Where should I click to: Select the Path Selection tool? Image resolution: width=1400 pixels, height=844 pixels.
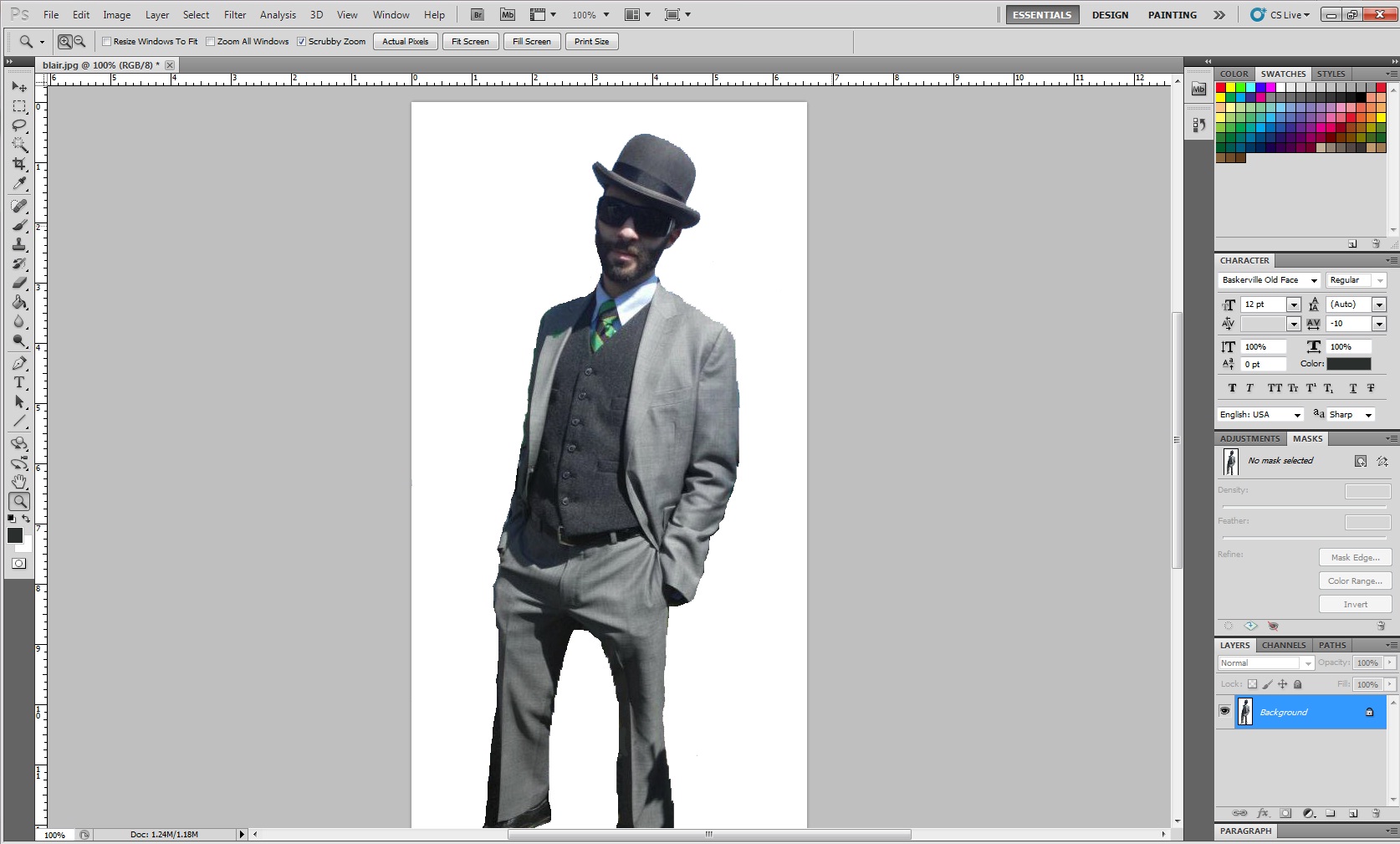click(x=19, y=402)
